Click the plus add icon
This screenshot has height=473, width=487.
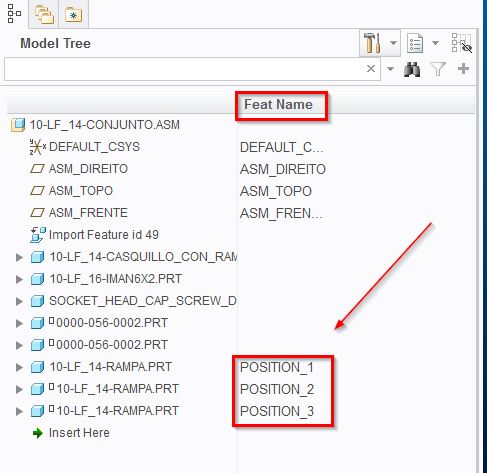coord(463,69)
